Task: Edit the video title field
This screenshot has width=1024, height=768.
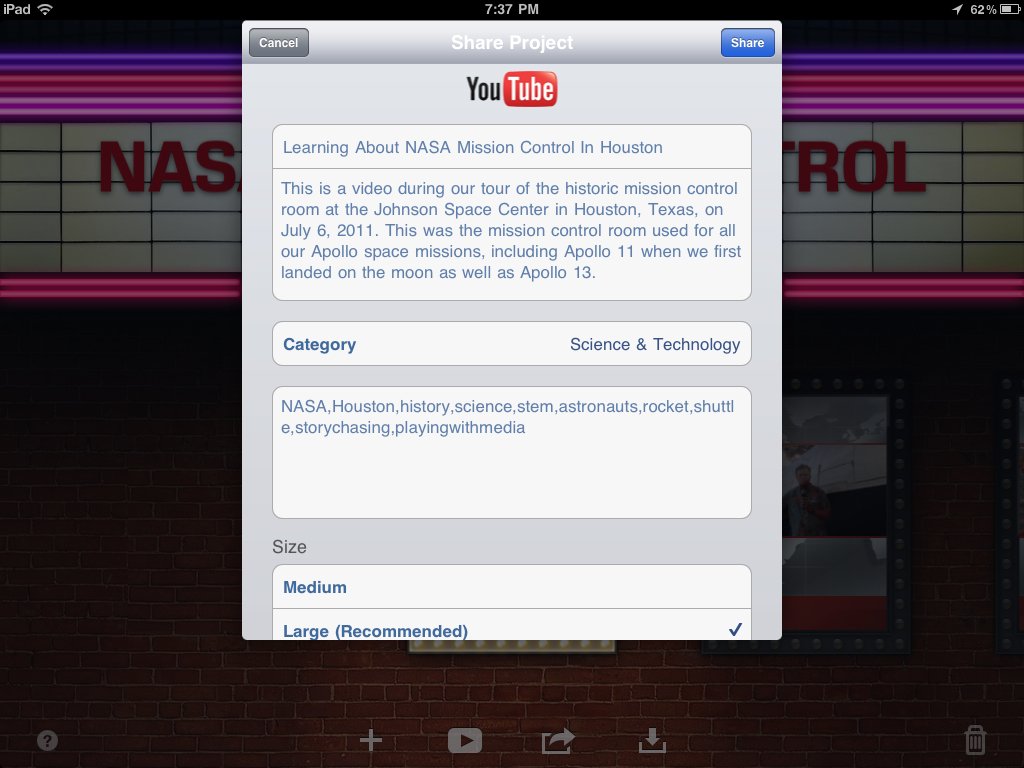Action: coord(511,147)
